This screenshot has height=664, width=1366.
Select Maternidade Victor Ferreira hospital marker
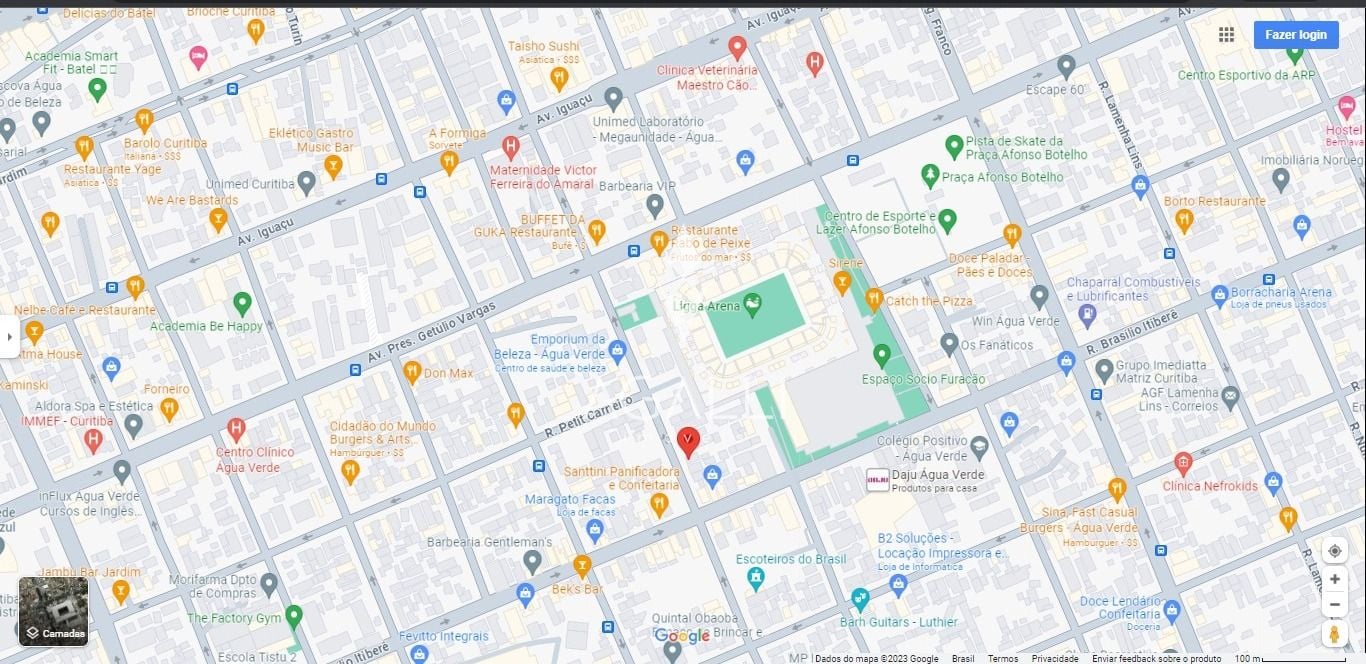point(511,148)
